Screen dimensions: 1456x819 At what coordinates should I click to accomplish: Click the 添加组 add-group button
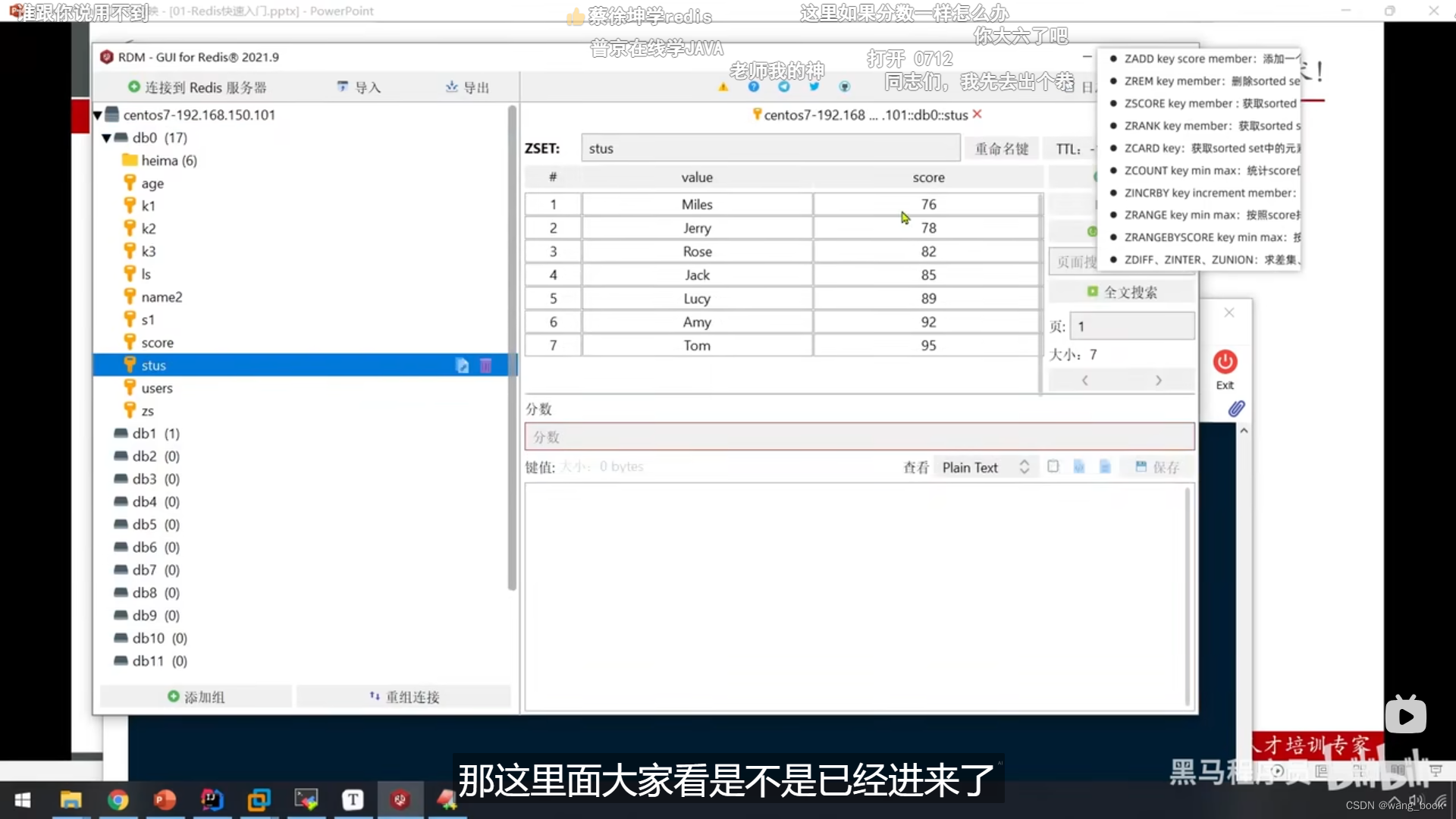click(x=196, y=696)
